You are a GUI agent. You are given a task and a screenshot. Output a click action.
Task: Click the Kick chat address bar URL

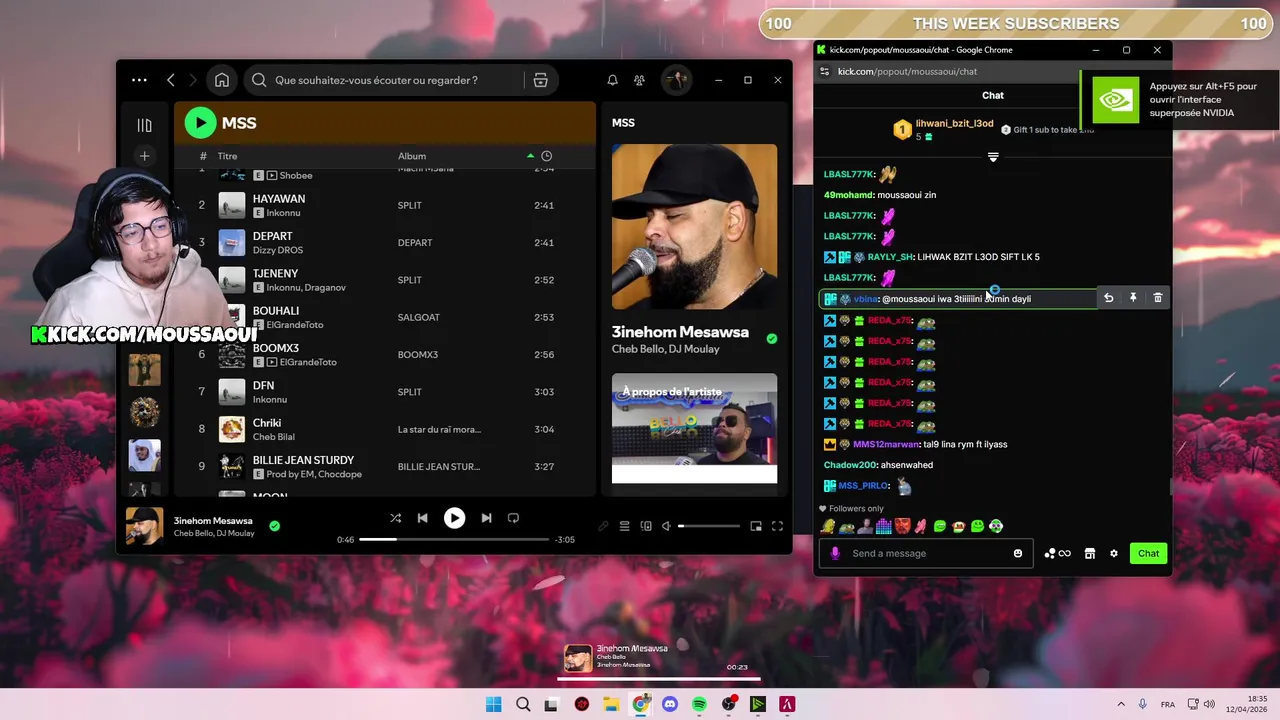907,71
